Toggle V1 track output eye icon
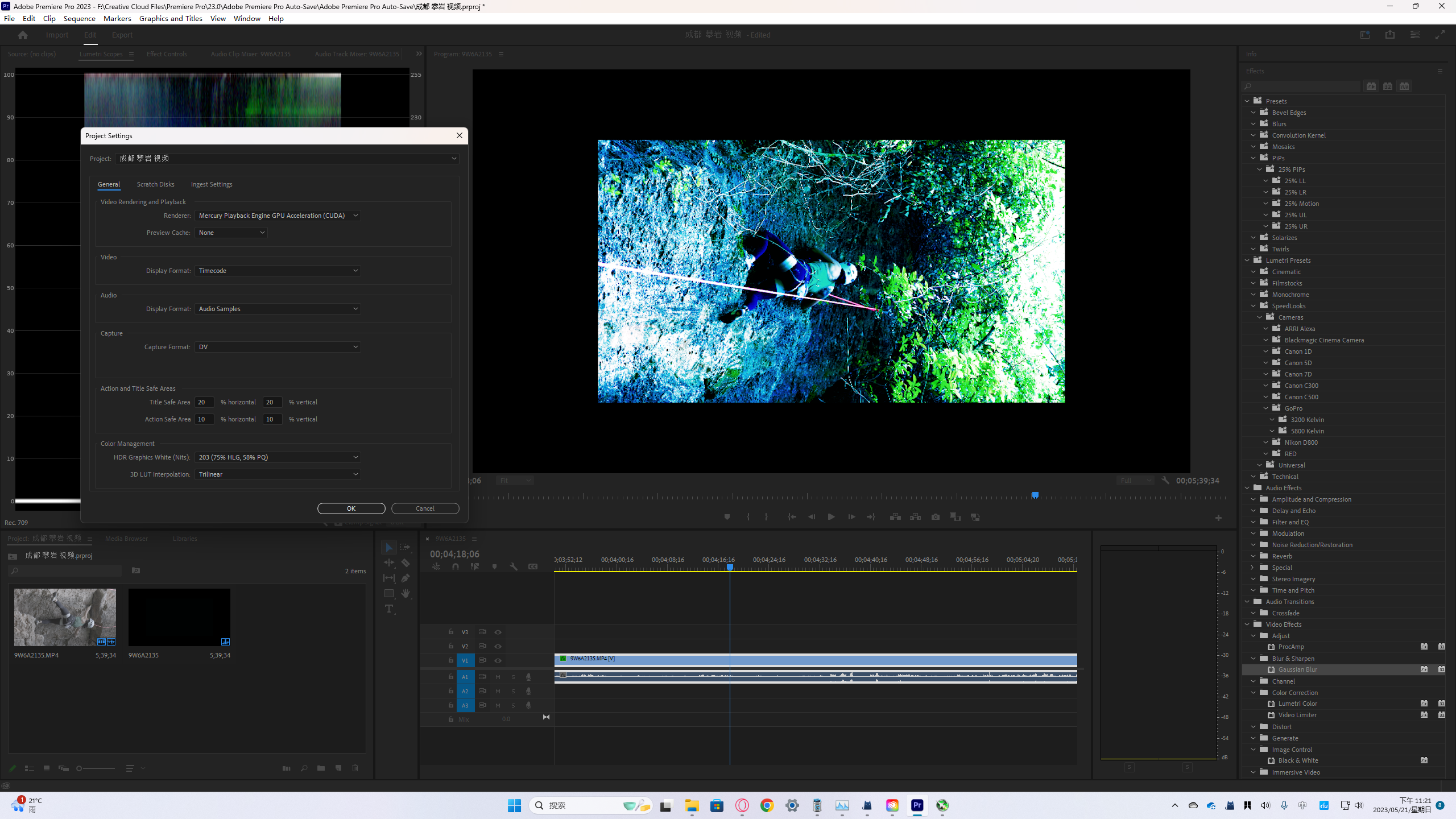 [x=498, y=660]
